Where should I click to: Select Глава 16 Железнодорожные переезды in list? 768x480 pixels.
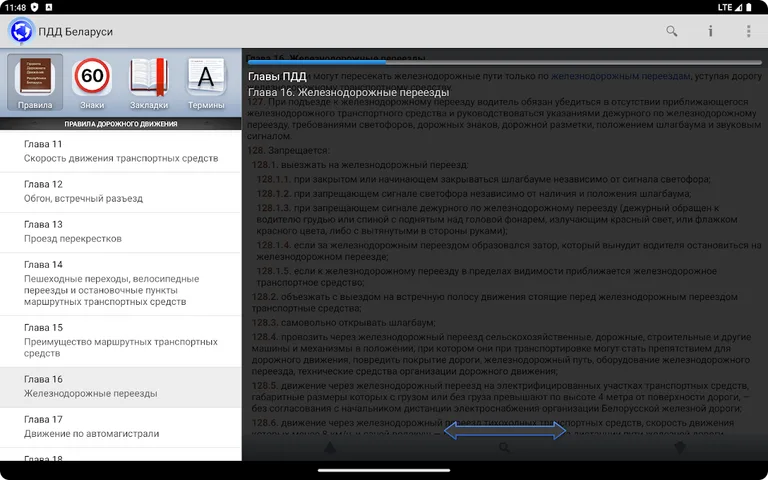click(120, 387)
